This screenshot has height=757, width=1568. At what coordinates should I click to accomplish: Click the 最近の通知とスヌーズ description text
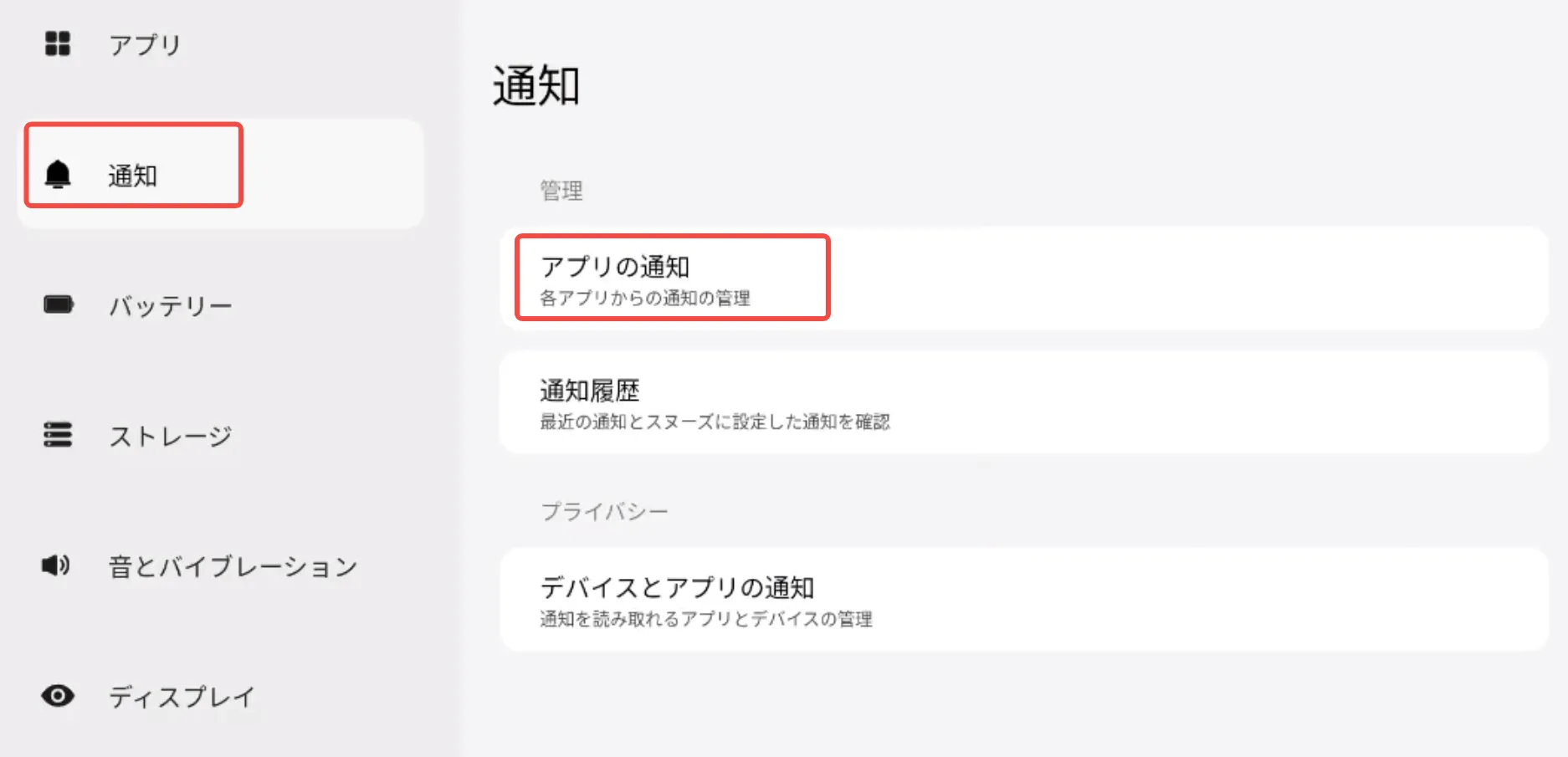(715, 422)
